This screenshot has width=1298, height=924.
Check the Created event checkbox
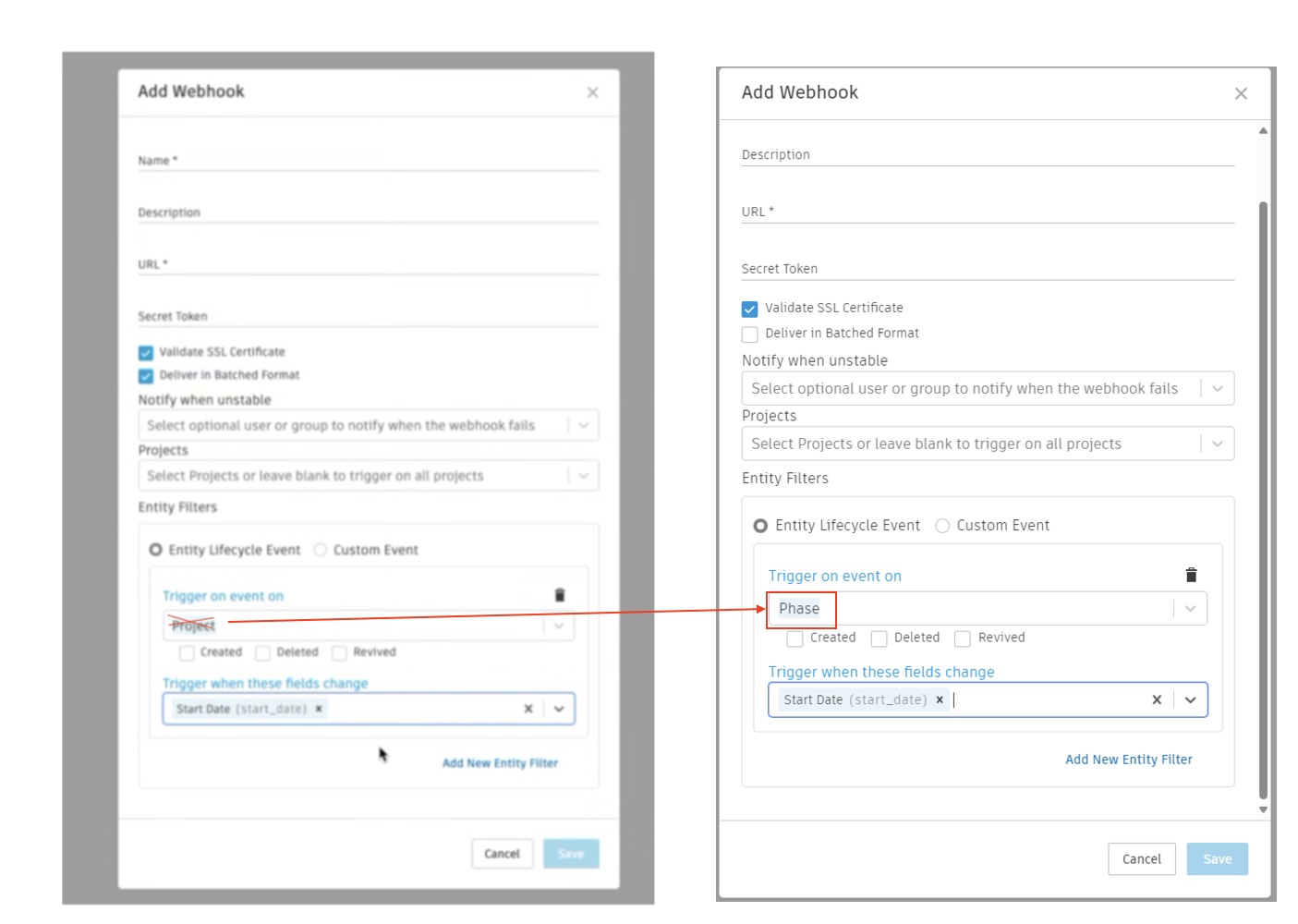coord(794,638)
